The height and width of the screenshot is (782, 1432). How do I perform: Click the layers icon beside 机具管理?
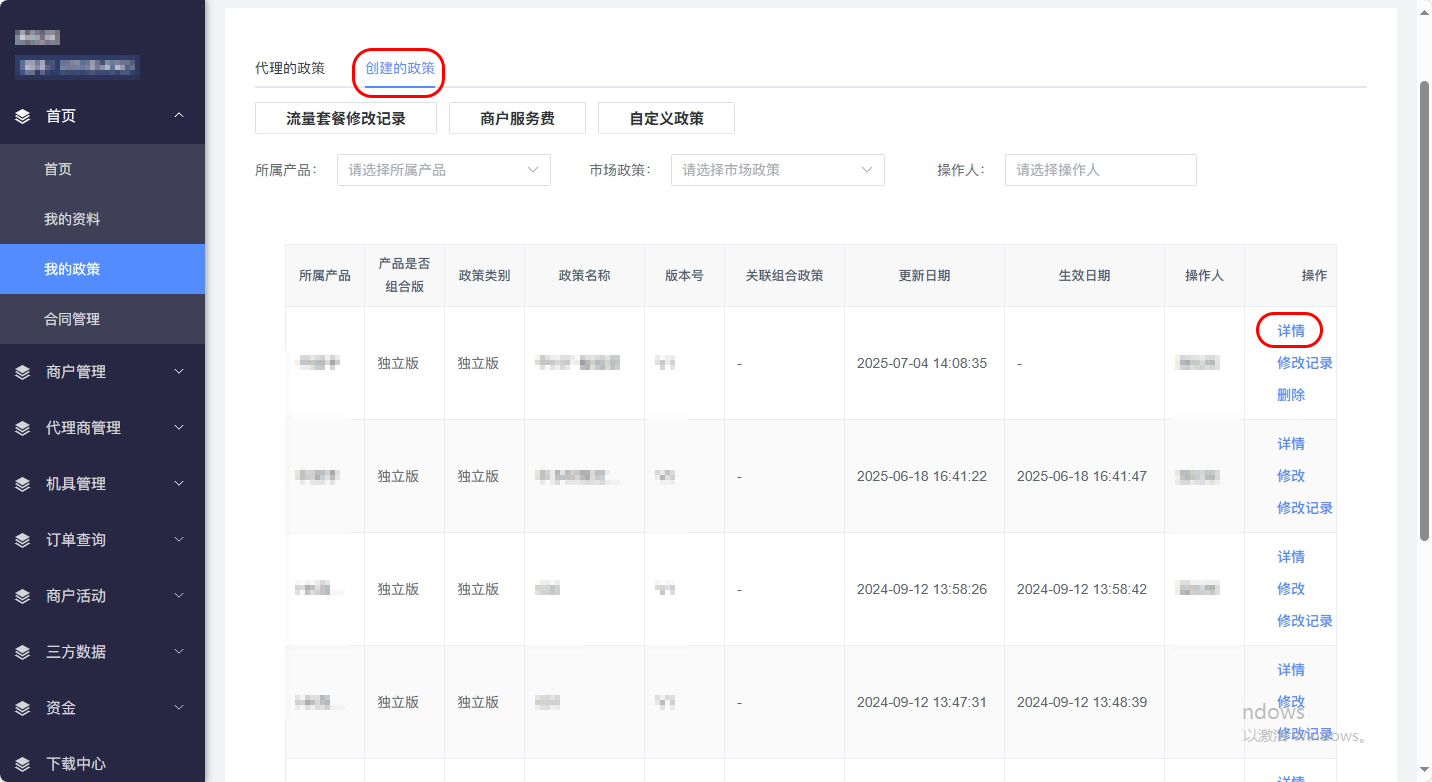point(23,484)
